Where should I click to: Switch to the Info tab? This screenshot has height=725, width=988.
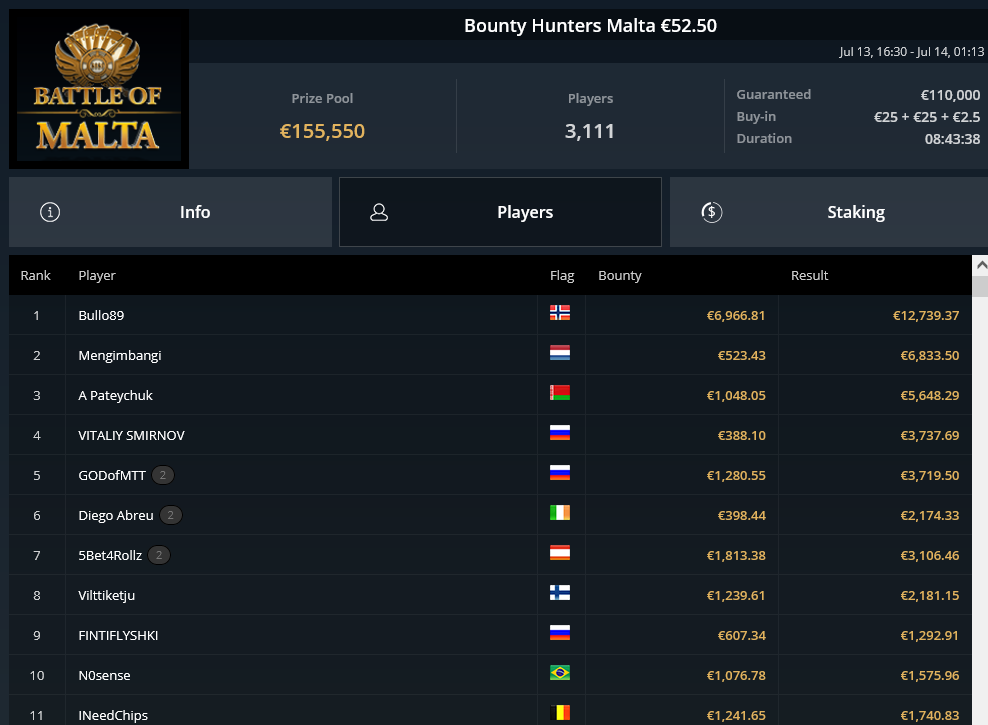pyautogui.click(x=170, y=212)
